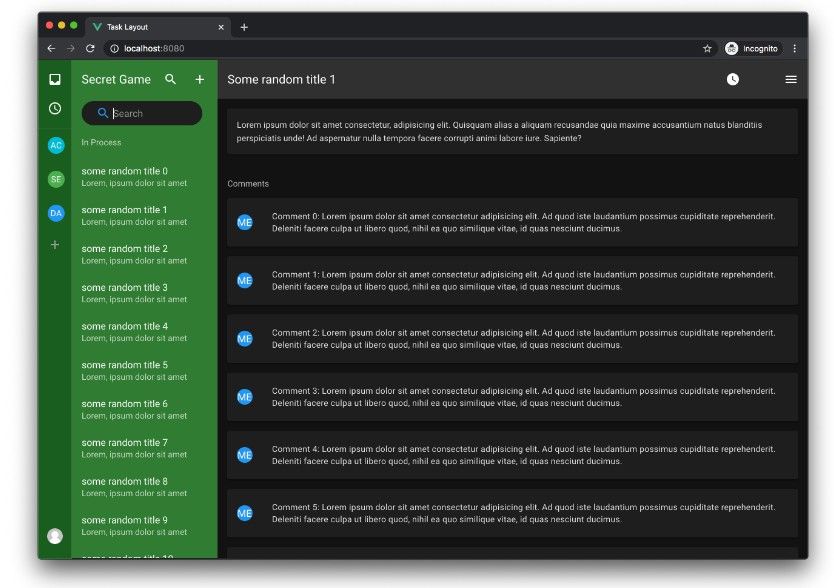This screenshot has height=588, width=834.
Task: Reload the page
Action: pyautogui.click(x=90, y=48)
